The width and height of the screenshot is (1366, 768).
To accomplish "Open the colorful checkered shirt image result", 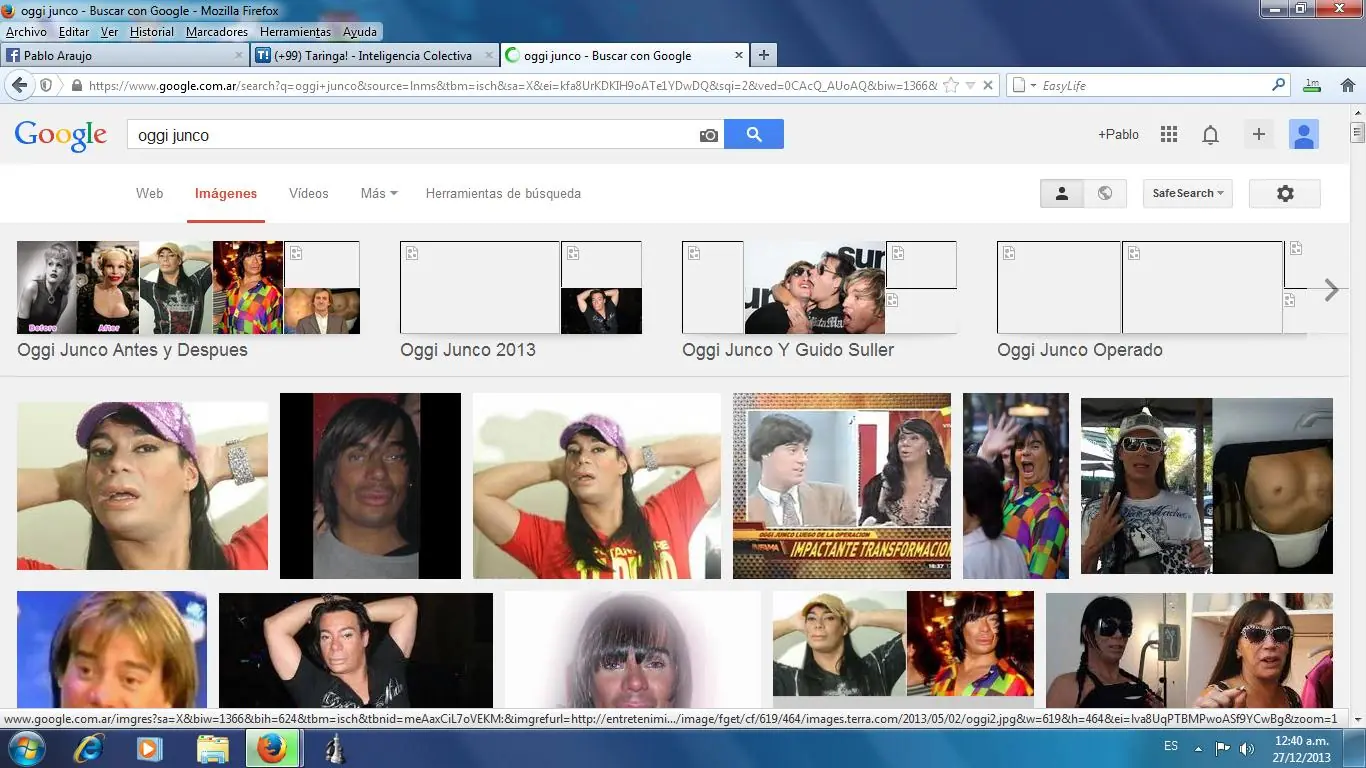I will pyautogui.click(x=1016, y=486).
